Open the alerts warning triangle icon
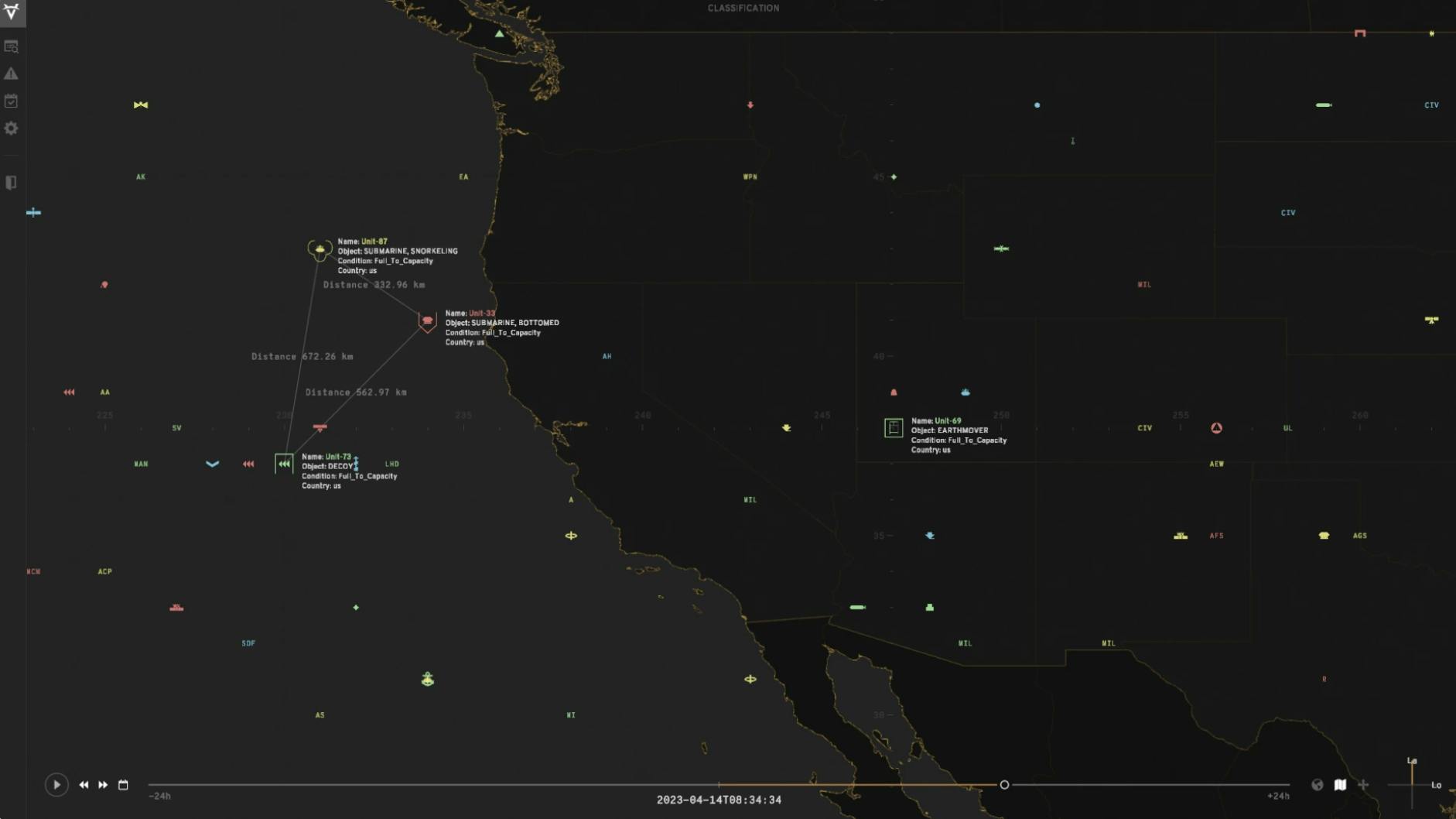This screenshot has height=819, width=1456. pyautogui.click(x=11, y=74)
